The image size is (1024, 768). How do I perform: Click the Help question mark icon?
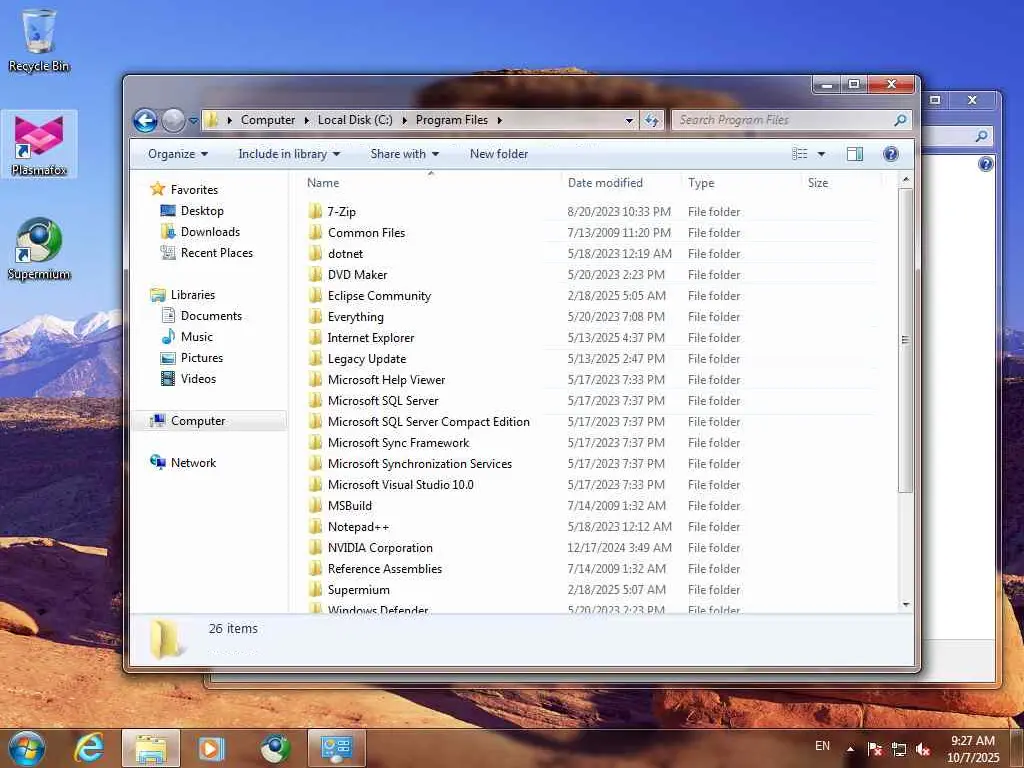coord(891,154)
